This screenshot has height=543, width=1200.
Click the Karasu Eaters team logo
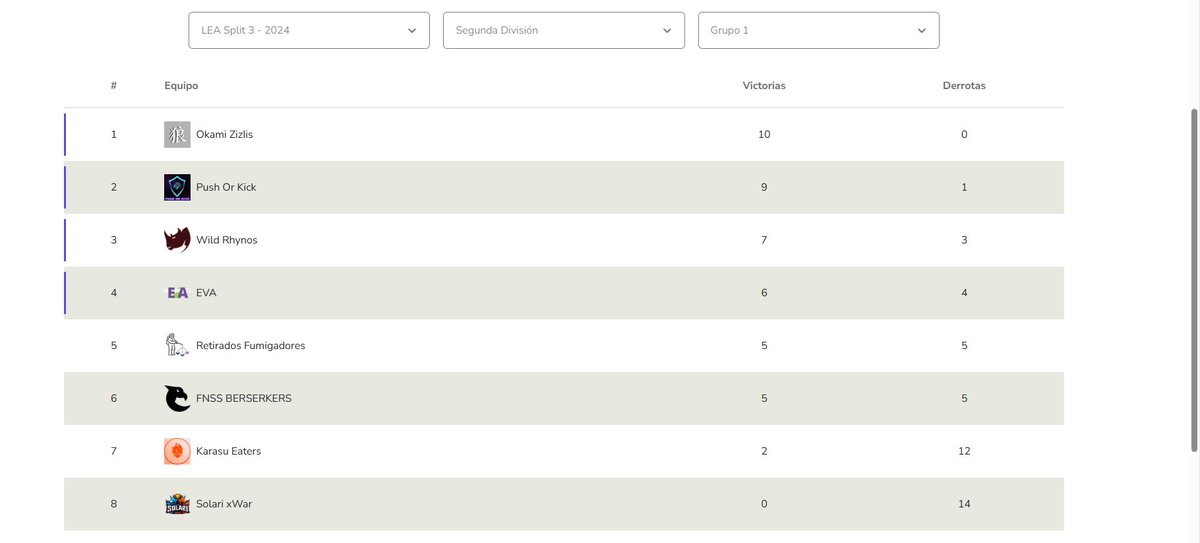177,451
